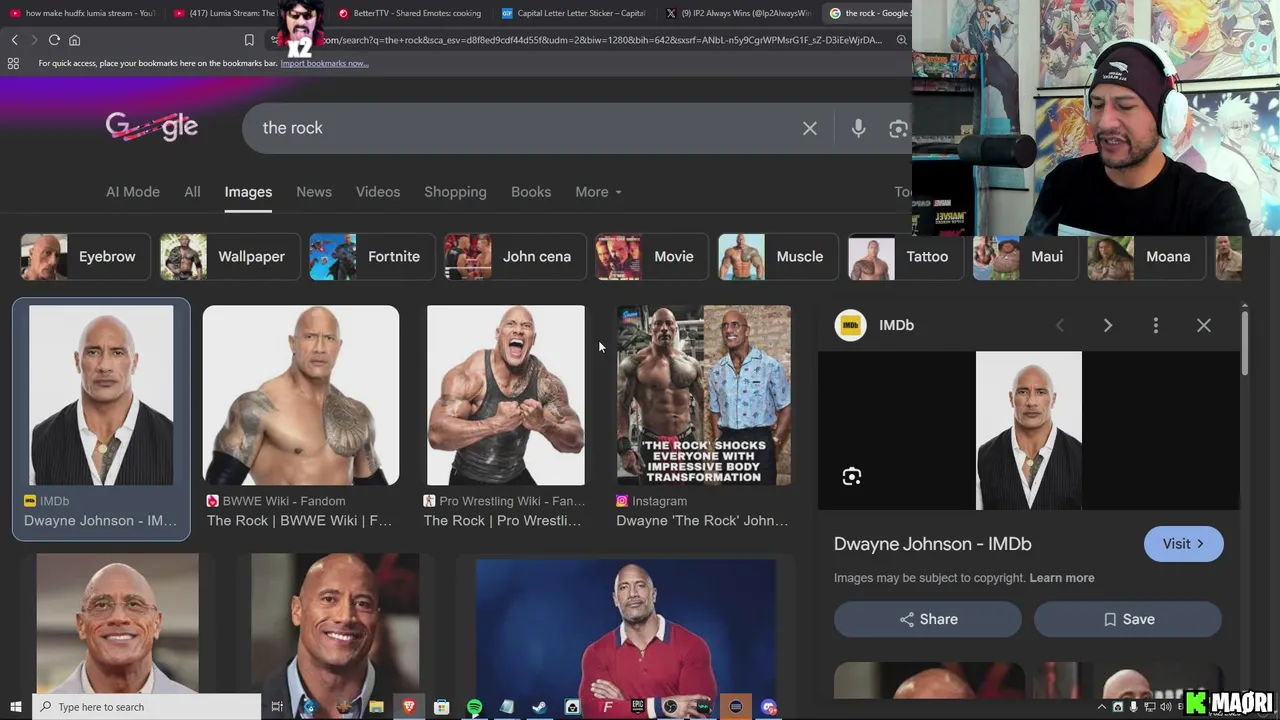
Task: Open the Videos tab
Action: 378,192
